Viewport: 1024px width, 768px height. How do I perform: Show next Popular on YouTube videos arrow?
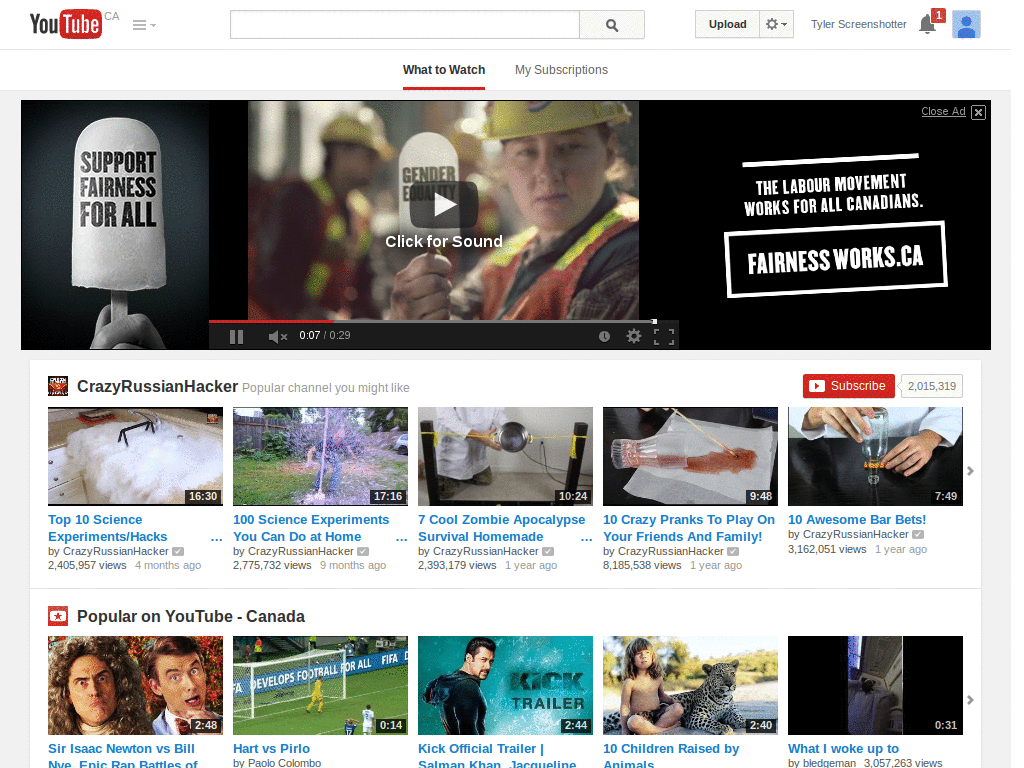pyautogui.click(x=970, y=700)
